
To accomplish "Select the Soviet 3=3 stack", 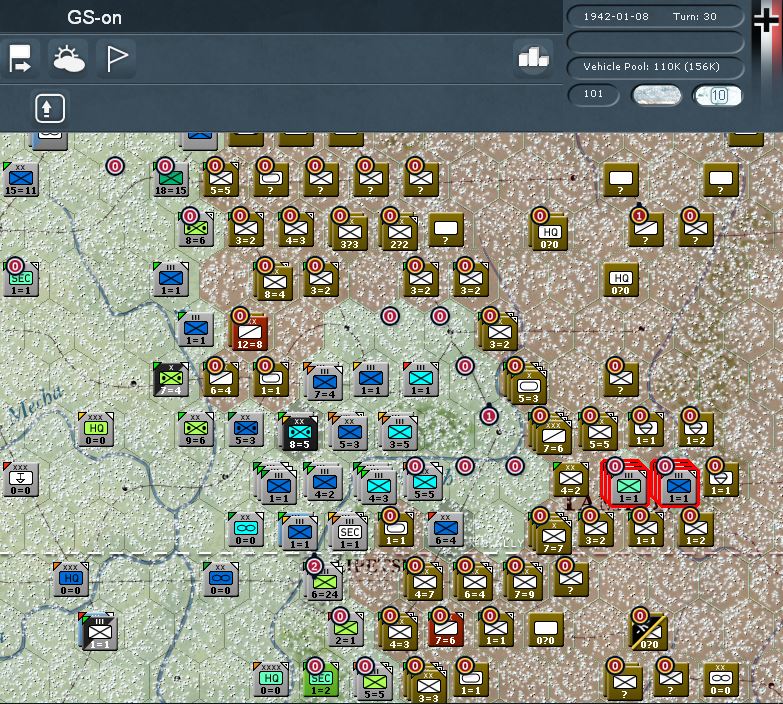I will tap(427, 684).
